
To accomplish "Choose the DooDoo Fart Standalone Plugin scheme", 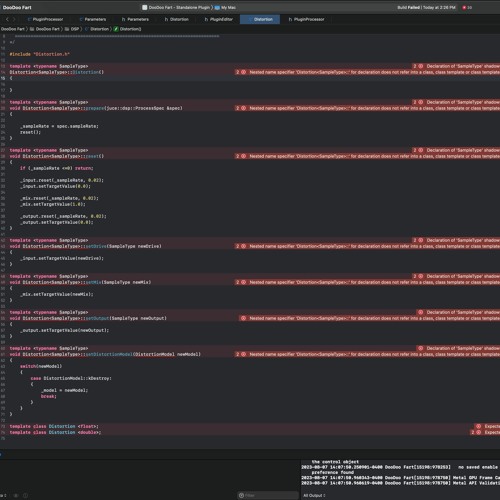I will pos(176,7).
